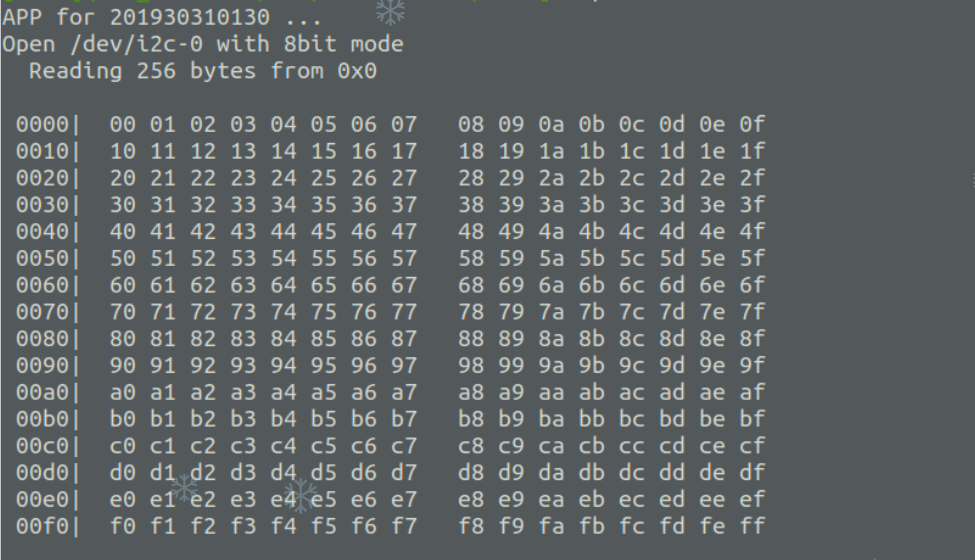Select the row address 0080|
The width and height of the screenshot is (975, 560).
49,339
